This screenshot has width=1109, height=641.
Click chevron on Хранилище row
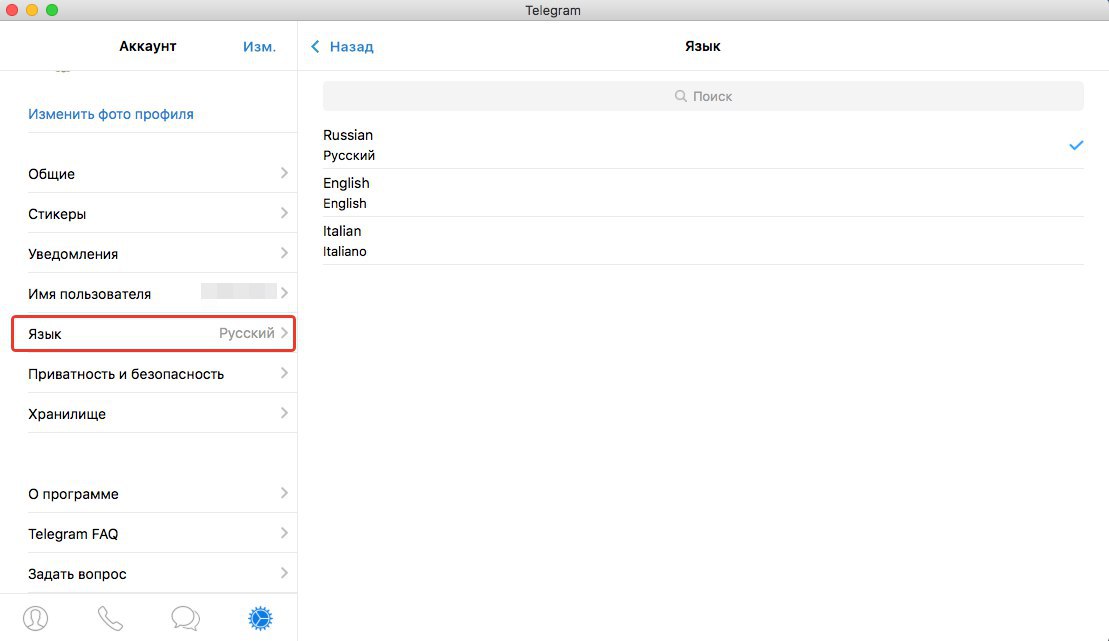click(x=284, y=412)
